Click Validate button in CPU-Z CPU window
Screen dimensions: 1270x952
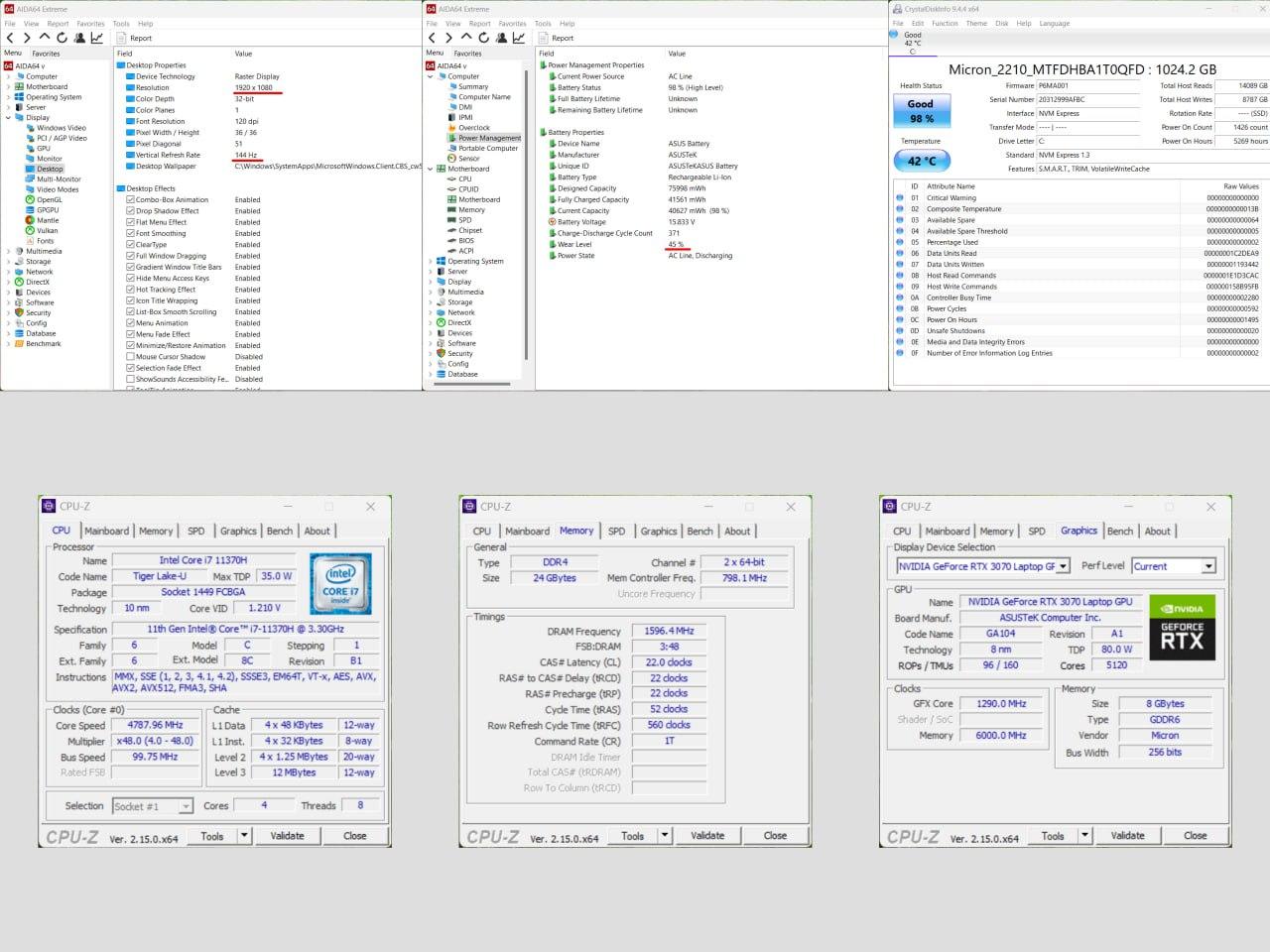coord(288,835)
